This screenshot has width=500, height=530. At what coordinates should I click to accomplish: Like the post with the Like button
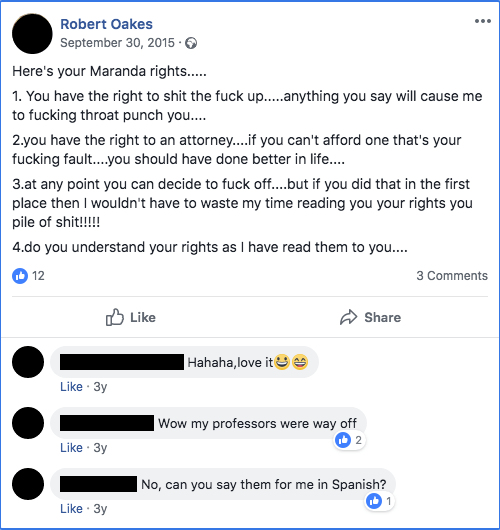130,317
